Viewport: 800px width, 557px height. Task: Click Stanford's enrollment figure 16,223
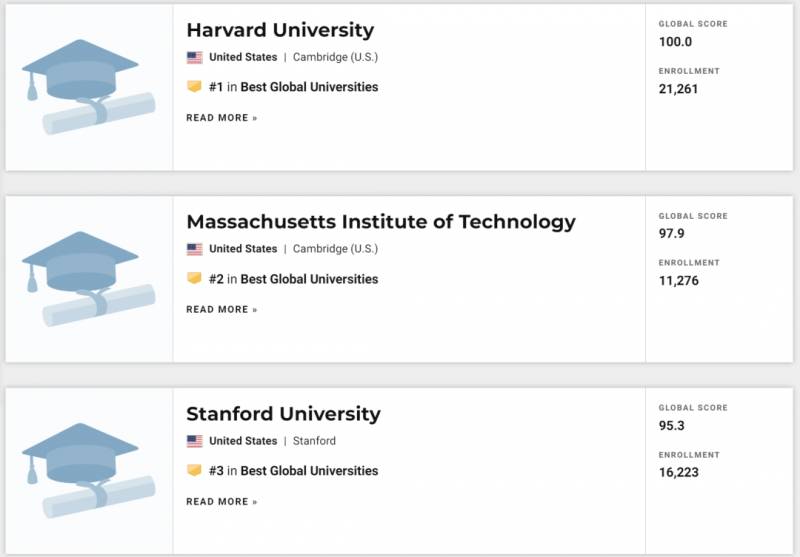click(679, 473)
